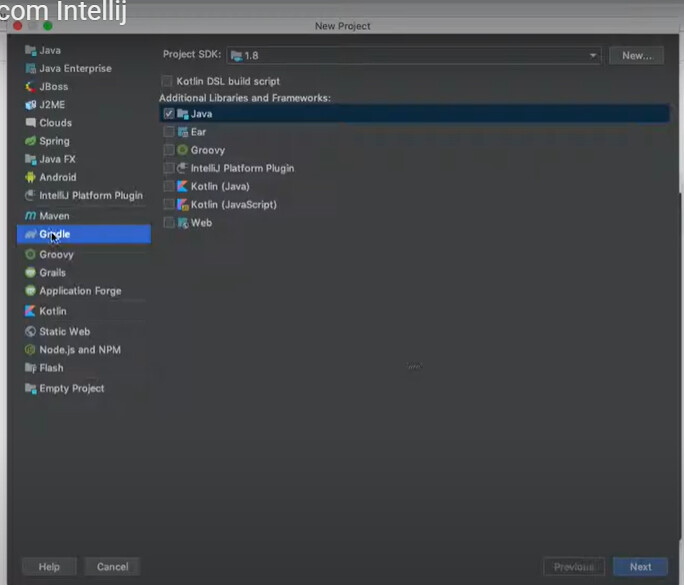Screen dimensions: 684x585
Task: Click the Groovy framework icon in libraries
Action: pos(183,150)
